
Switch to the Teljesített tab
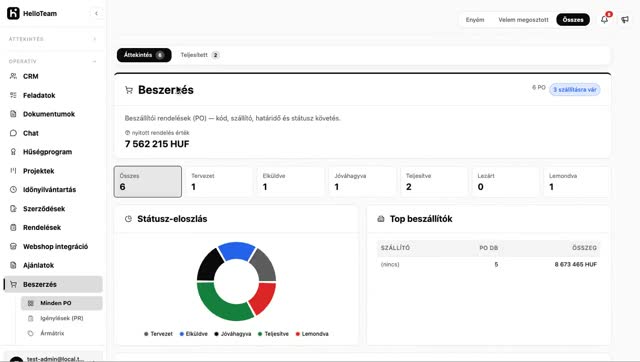[x=200, y=55]
